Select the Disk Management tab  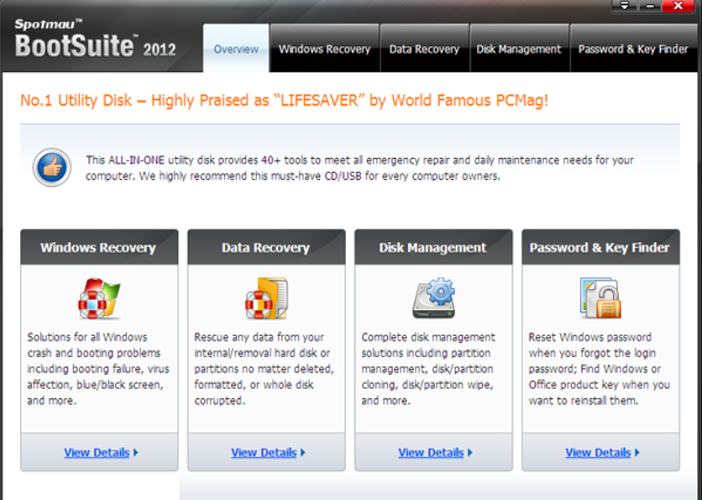518,49
